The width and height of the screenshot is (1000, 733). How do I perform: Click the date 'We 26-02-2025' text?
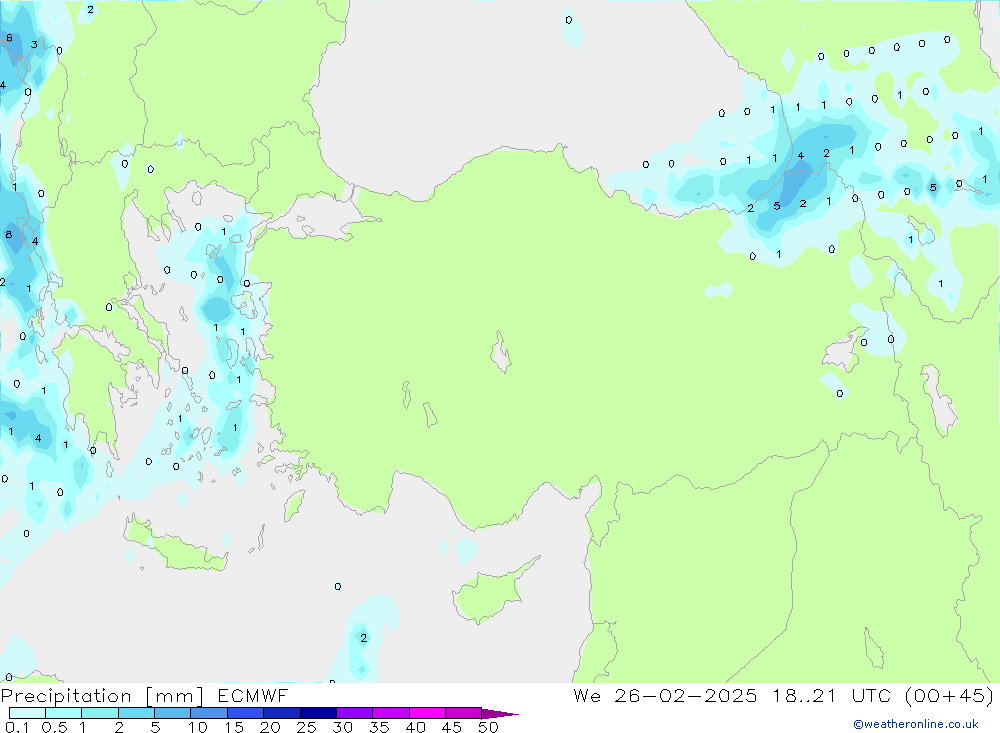pyautogui.click(x=665, y=696)
